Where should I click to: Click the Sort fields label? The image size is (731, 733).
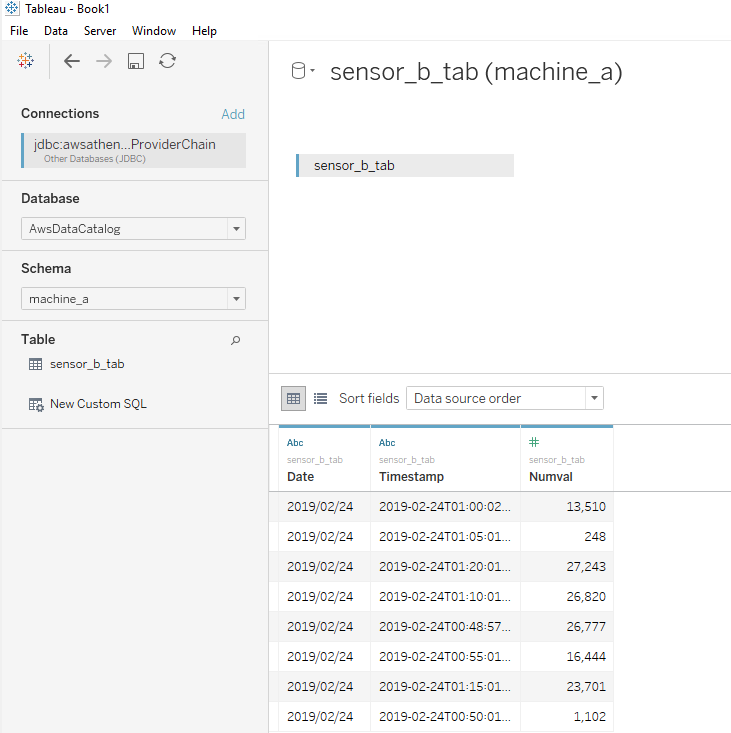pos(369,398)
